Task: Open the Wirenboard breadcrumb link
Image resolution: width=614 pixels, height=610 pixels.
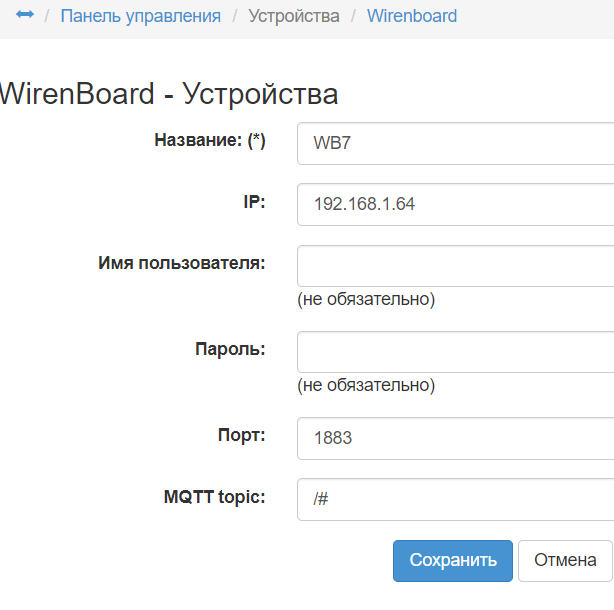Action: click(x=412, y=16)
